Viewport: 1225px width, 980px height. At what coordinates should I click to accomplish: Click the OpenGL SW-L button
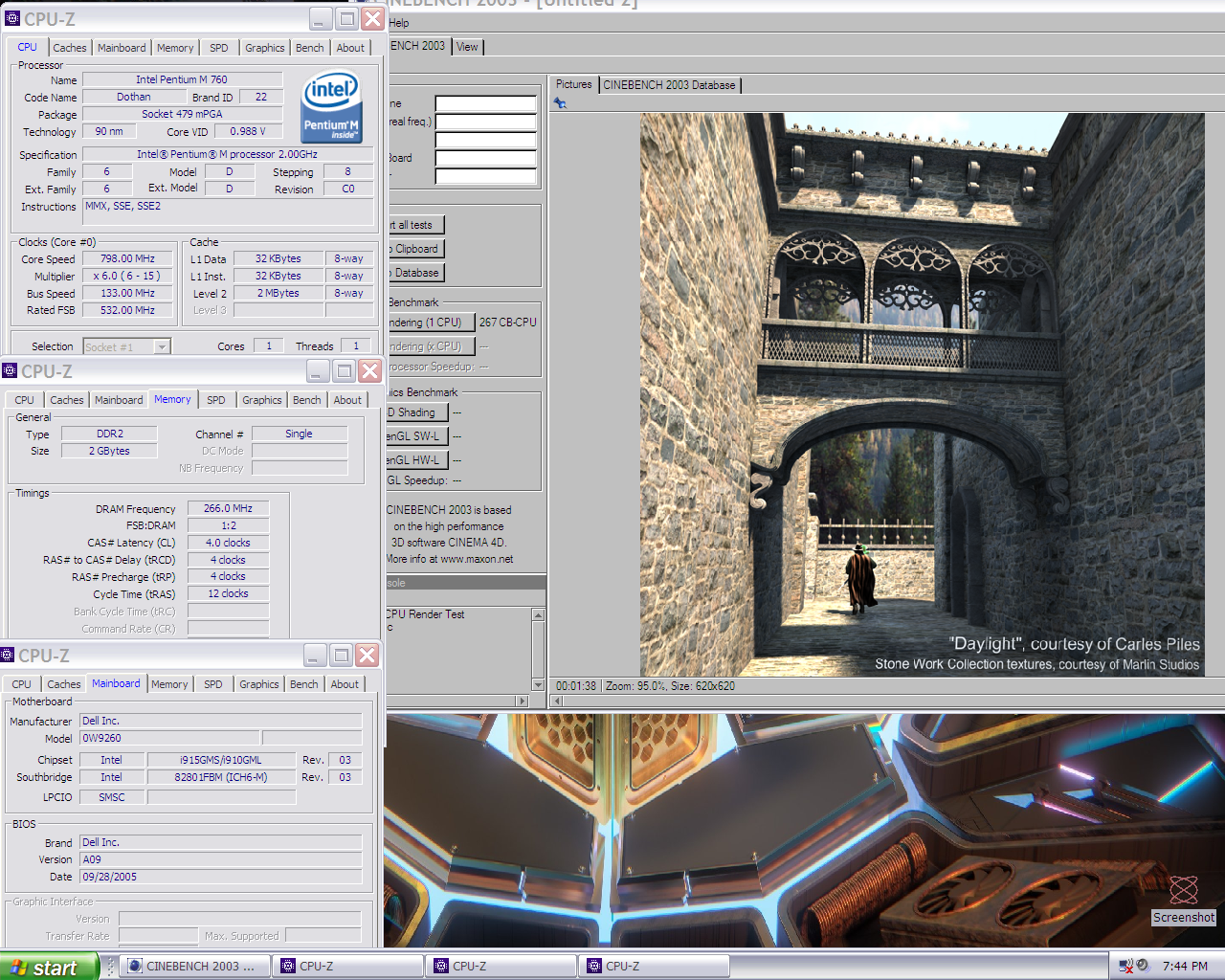tap(417, 436)
